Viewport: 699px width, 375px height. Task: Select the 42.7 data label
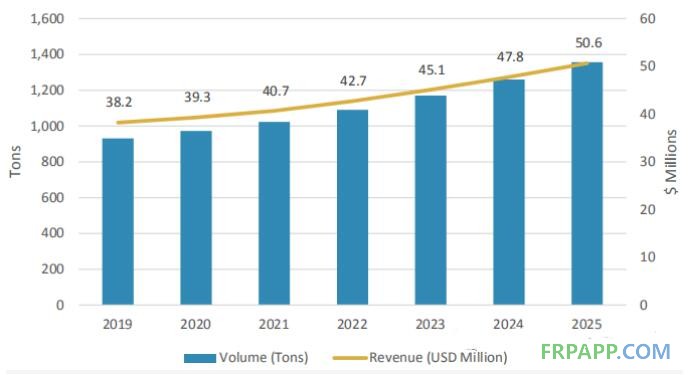click(353, 81)
